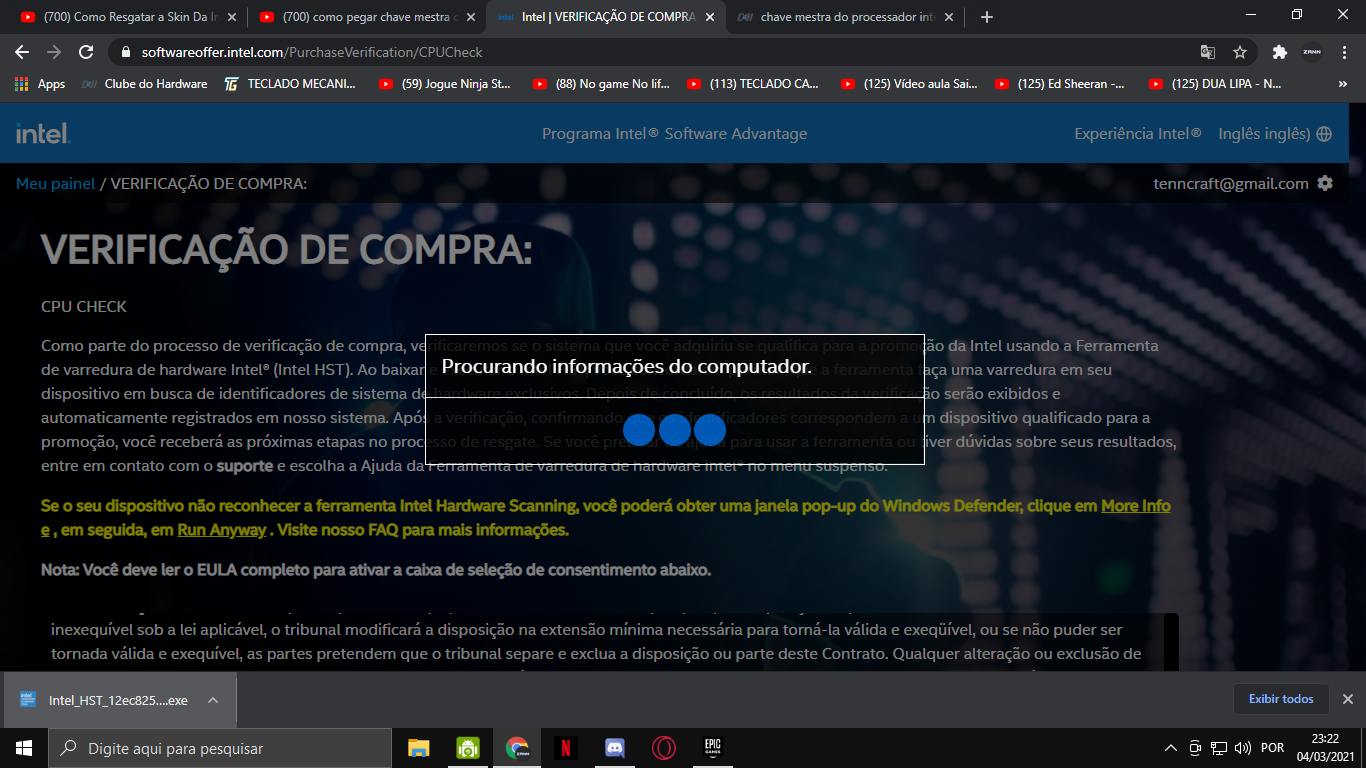Image resolution: width=1366 pixels, height=768 pixels.
Task: Open Jogue Ninja St... bookmark
Action: 445,84
